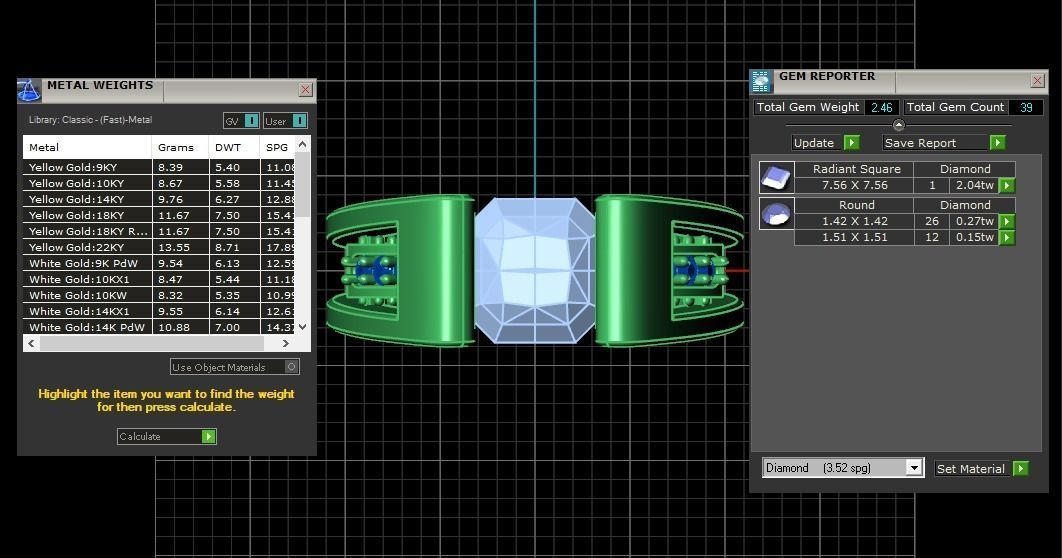Select the Yellow Gold:10KY row

pos(158,184)
